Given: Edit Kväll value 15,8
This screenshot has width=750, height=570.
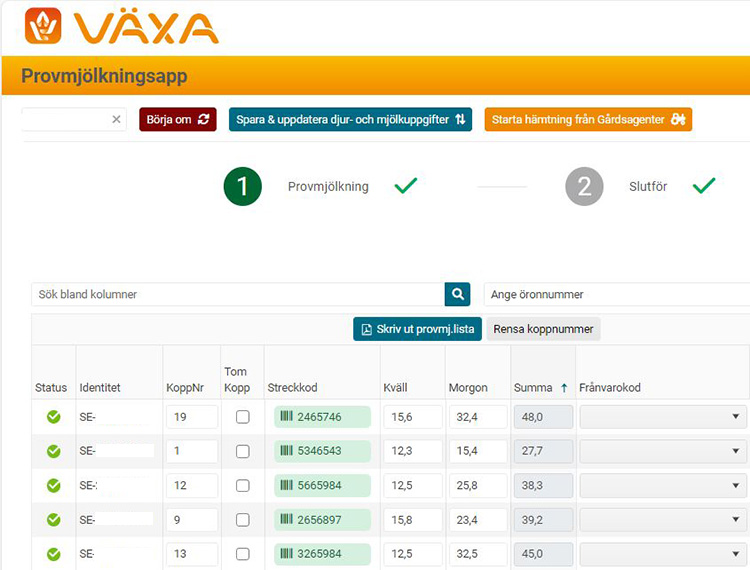Looking at the screenshot, I should click(x=413, y=520).
